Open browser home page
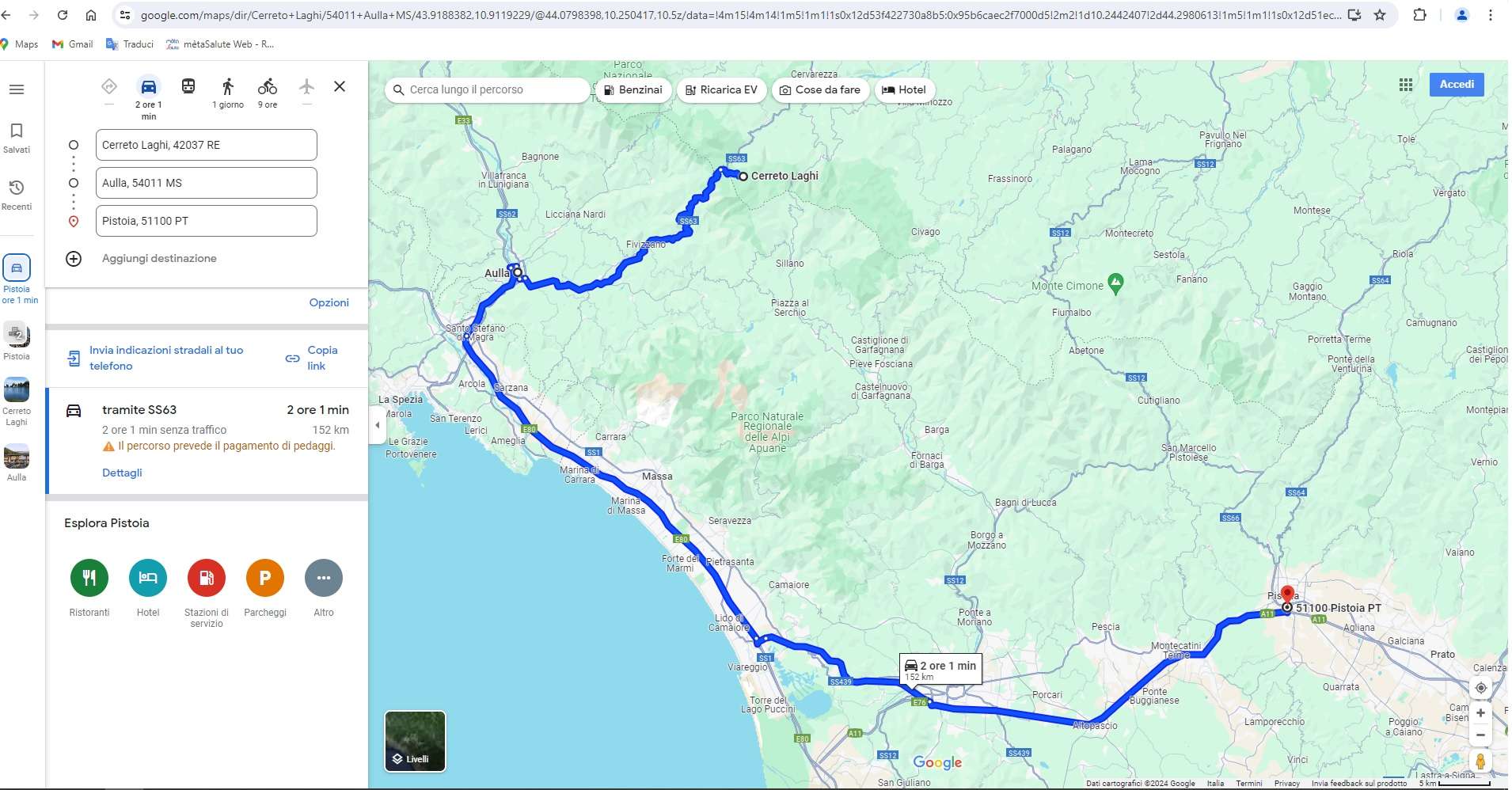Screen dimensions: 1512x790 91,15
